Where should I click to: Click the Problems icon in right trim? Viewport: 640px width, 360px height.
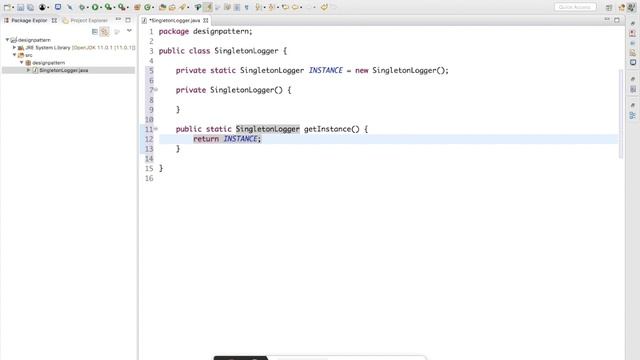[633, 33]
